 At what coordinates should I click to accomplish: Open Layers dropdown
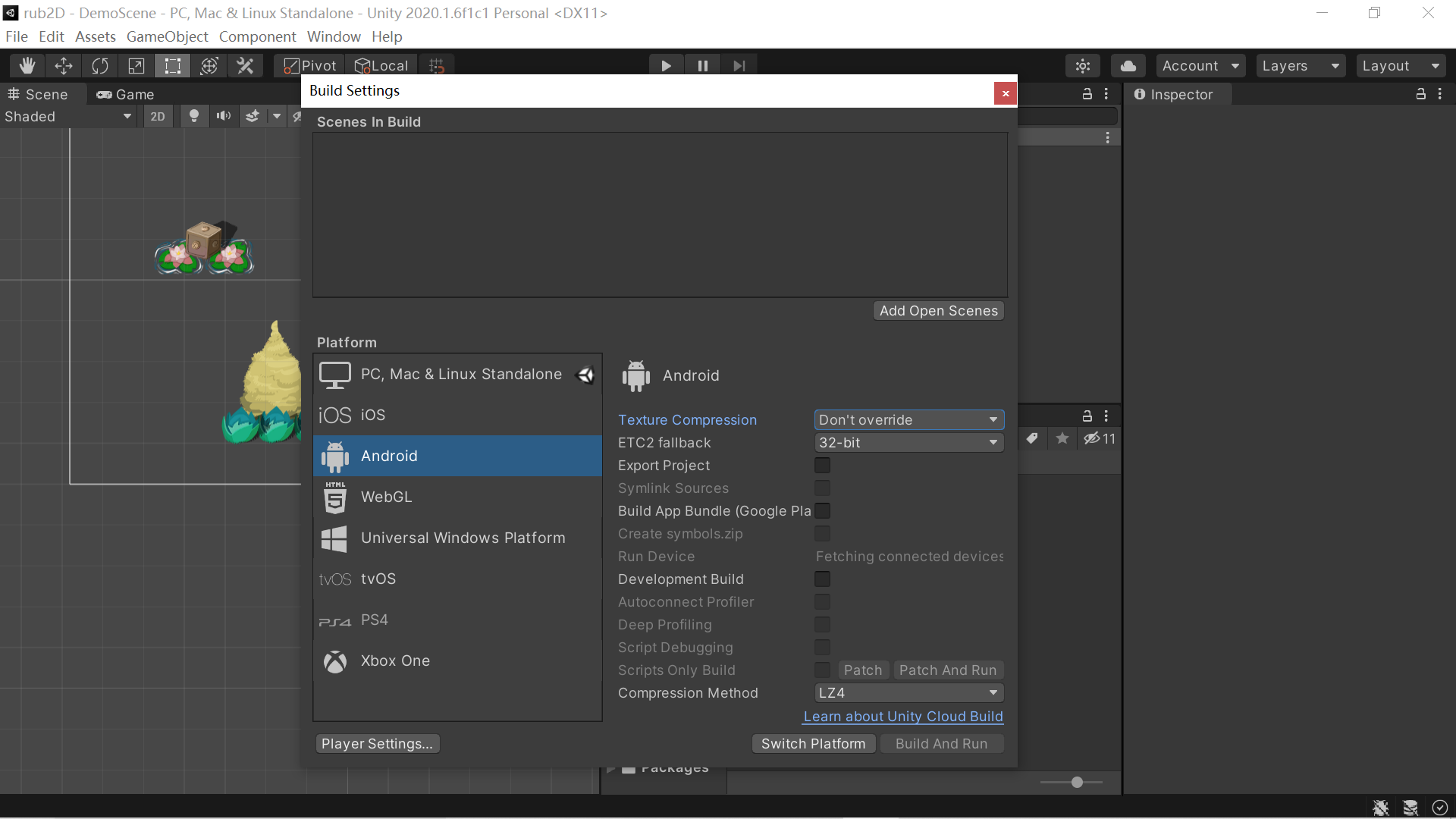1301,66
